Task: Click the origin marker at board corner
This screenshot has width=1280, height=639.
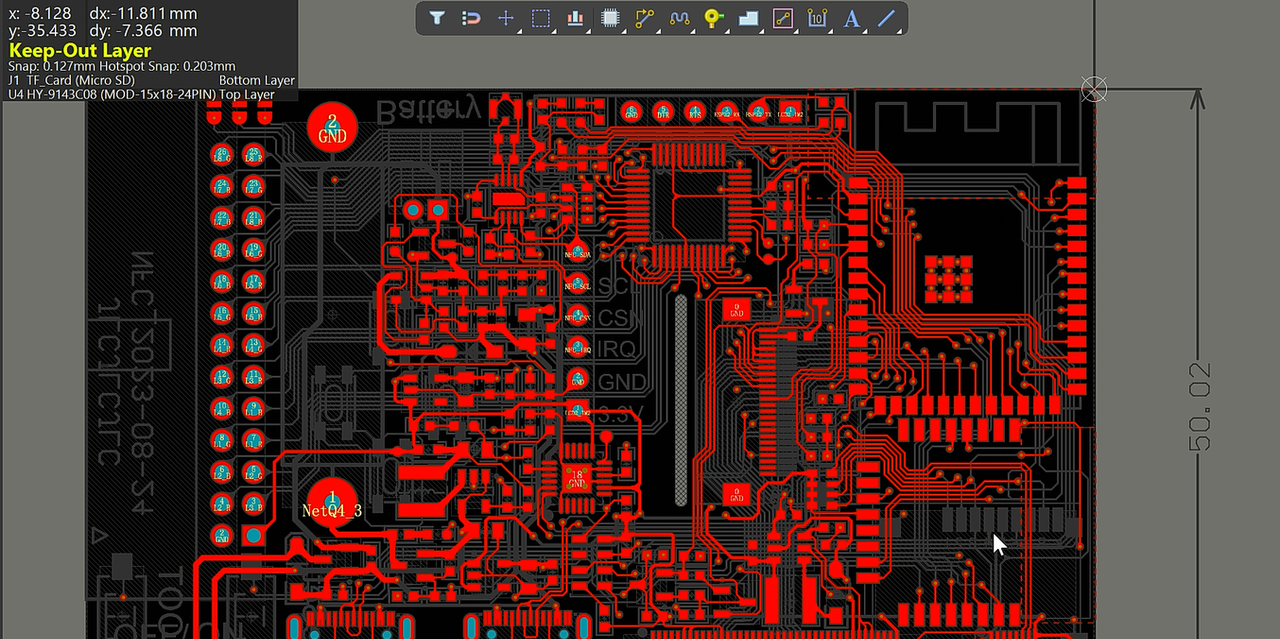Action: coord(1095,89)
